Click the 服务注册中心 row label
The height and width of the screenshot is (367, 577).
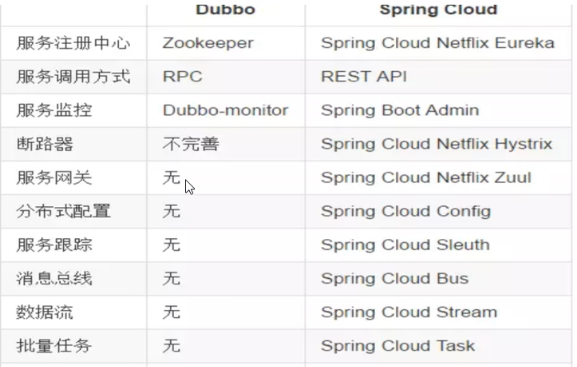point(73,43)
